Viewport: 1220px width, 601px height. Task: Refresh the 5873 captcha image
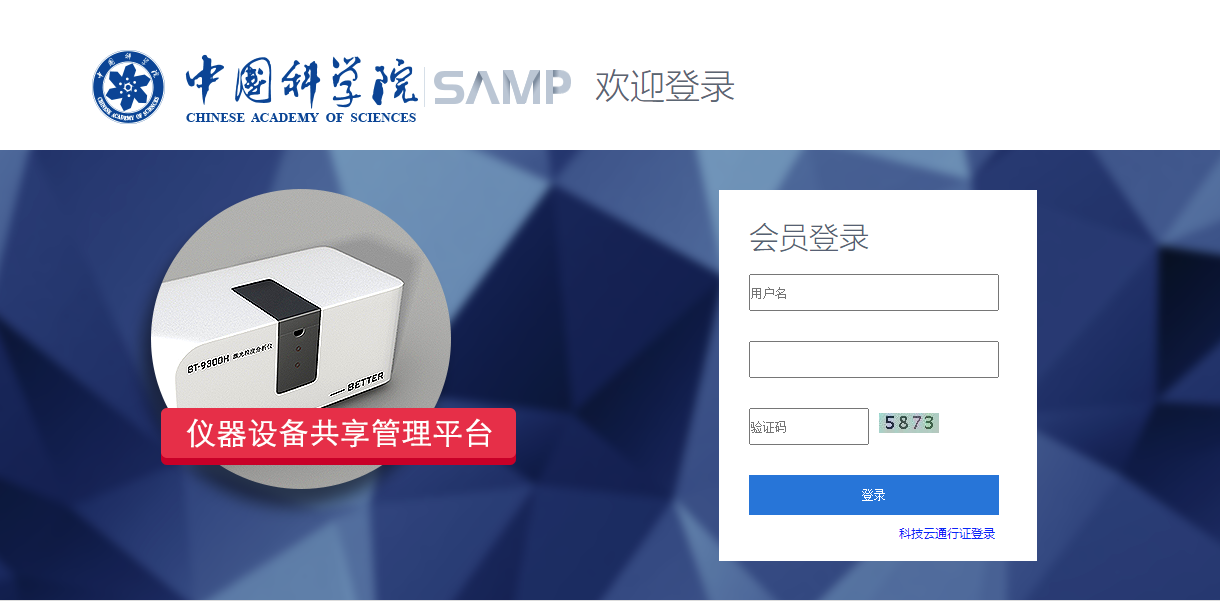pos(909,423)
